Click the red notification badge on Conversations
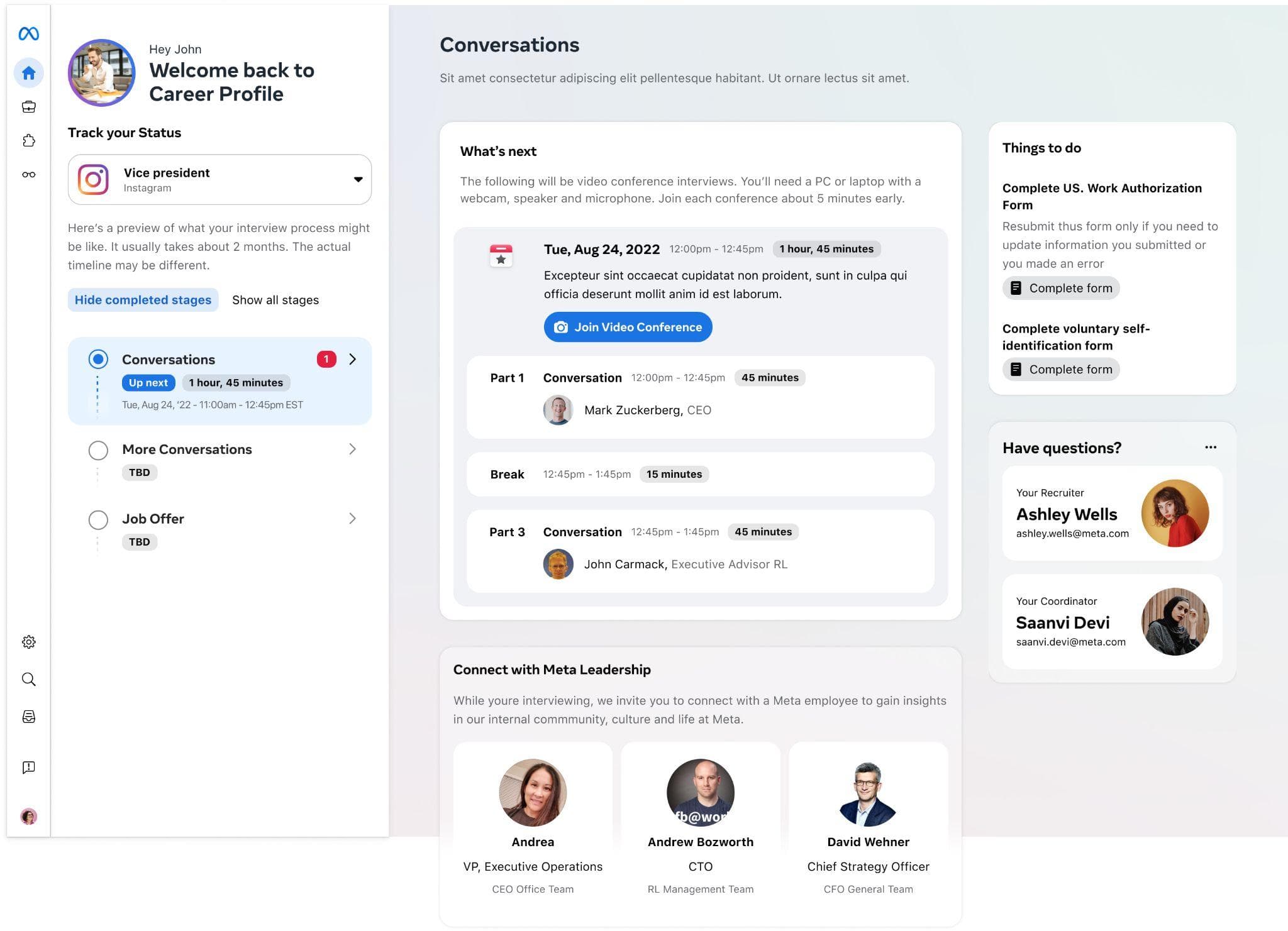This screenshot has width=1288, height=931. 326,359
